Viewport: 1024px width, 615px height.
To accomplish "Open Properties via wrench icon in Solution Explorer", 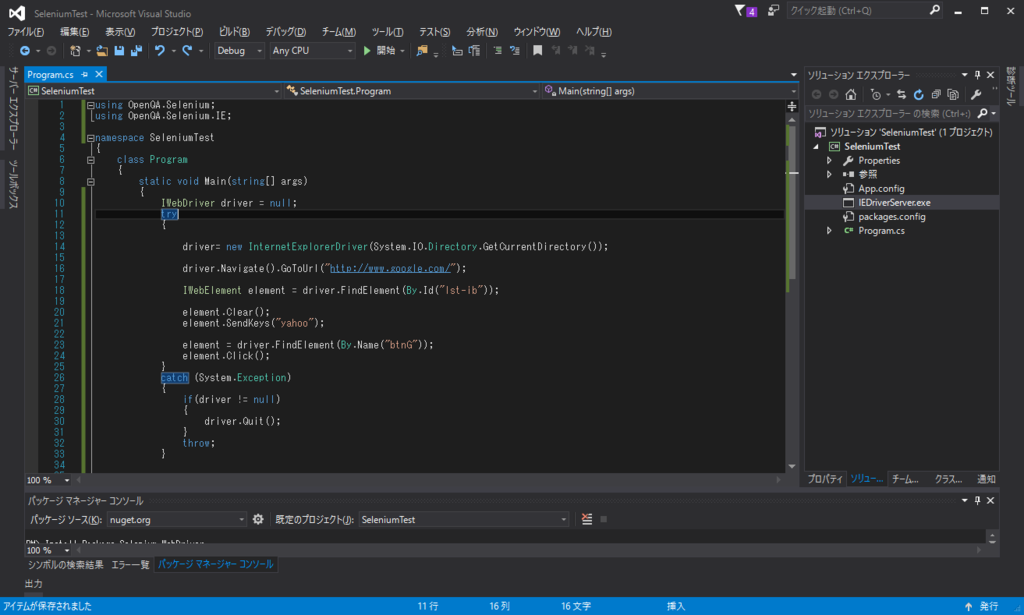I will click(976, 95).
